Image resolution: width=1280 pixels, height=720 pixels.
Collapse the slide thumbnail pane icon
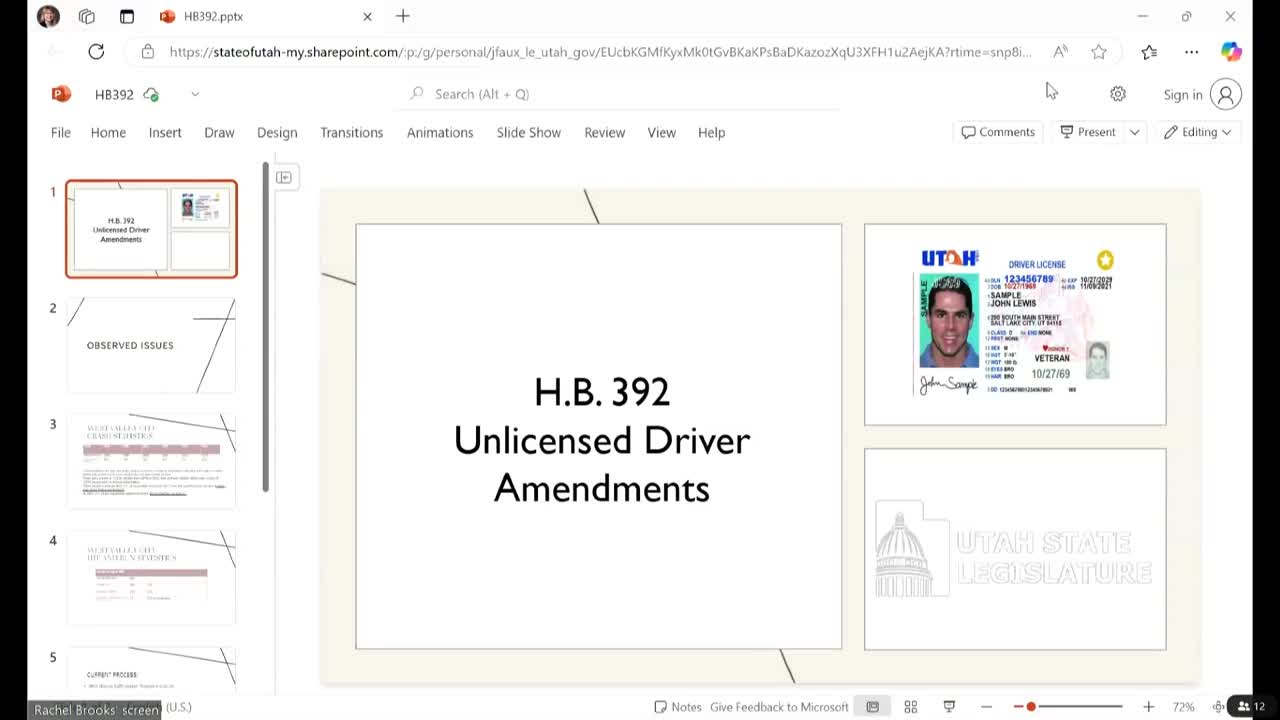point(284,177)
